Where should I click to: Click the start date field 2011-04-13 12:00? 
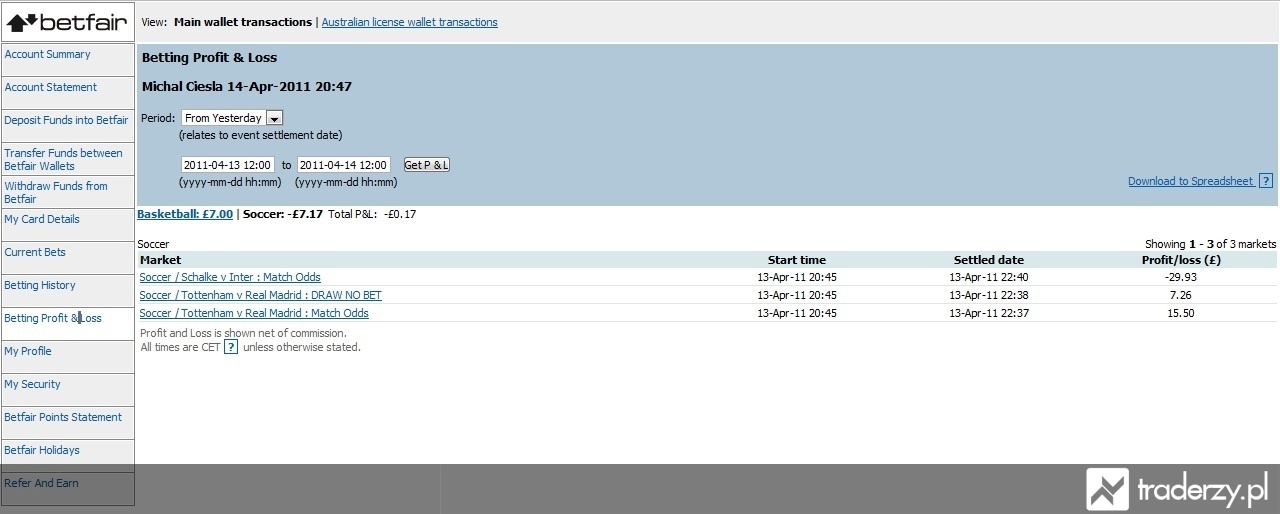[228, 165]
